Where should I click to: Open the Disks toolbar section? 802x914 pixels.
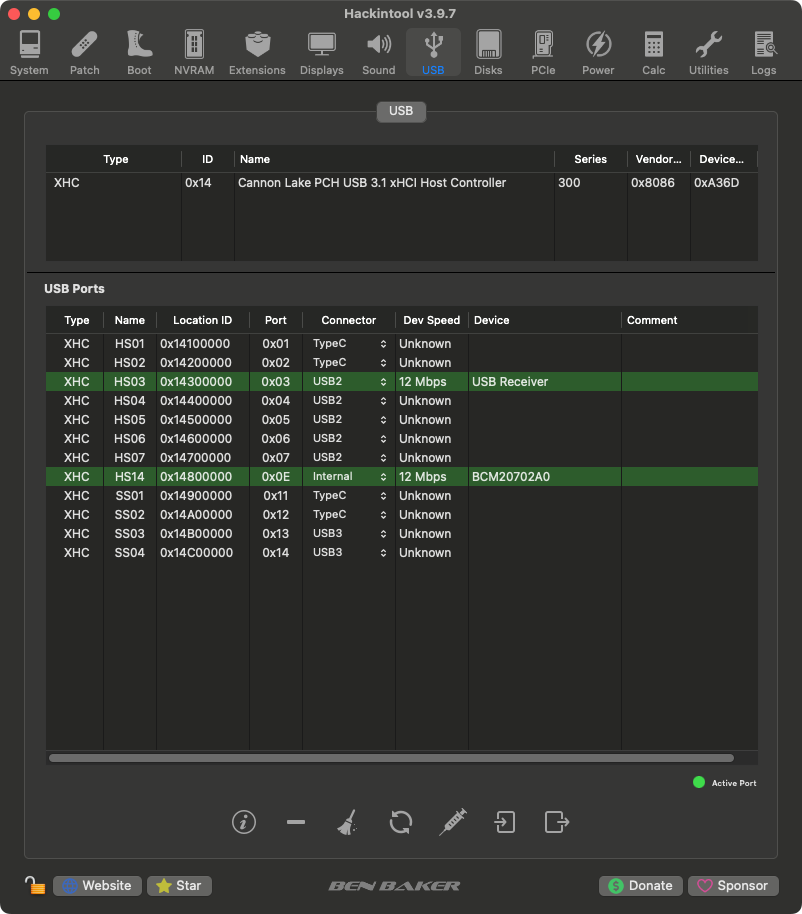pos(488,53)
